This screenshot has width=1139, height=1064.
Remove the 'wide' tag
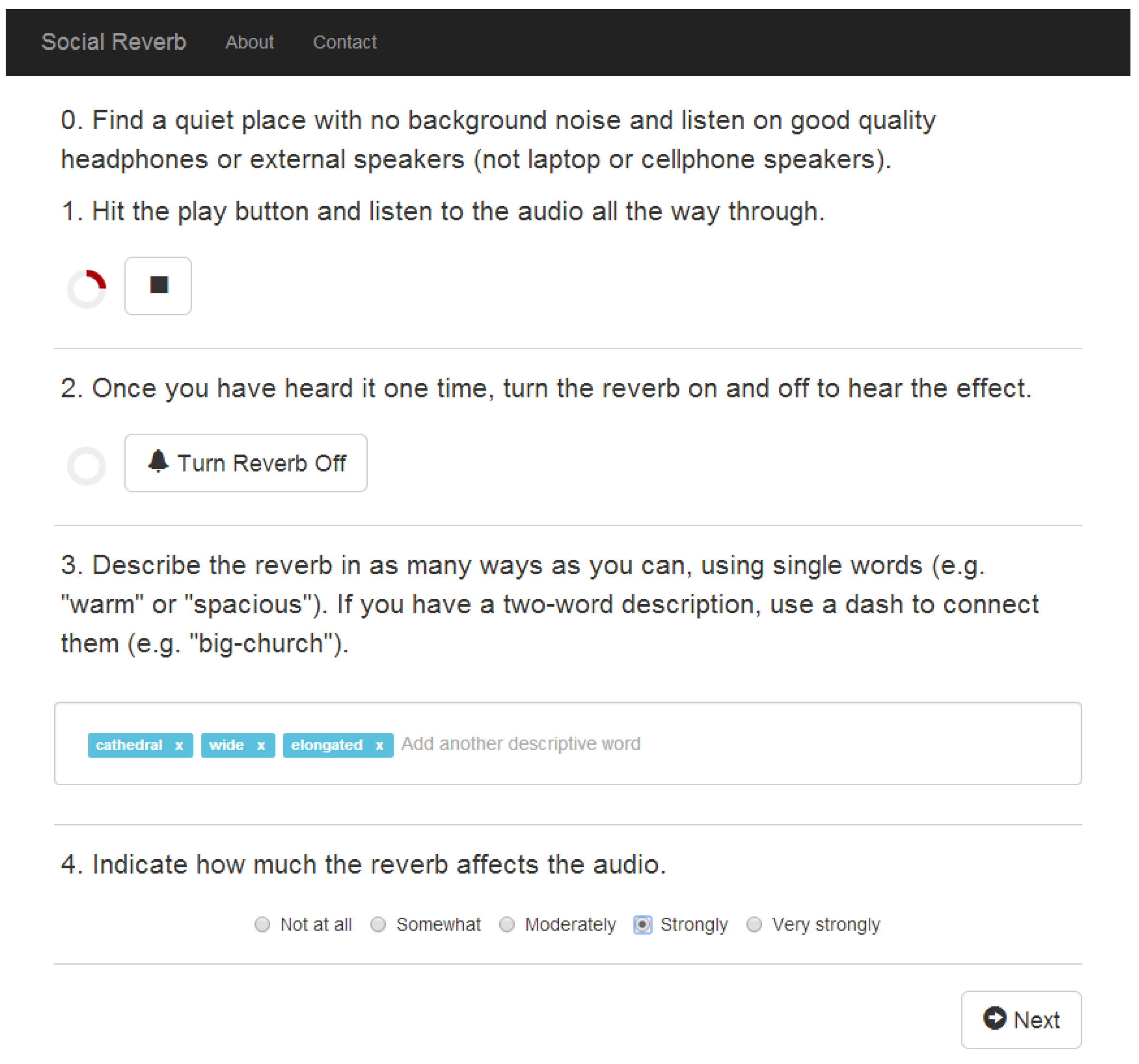tap(261, 745)
